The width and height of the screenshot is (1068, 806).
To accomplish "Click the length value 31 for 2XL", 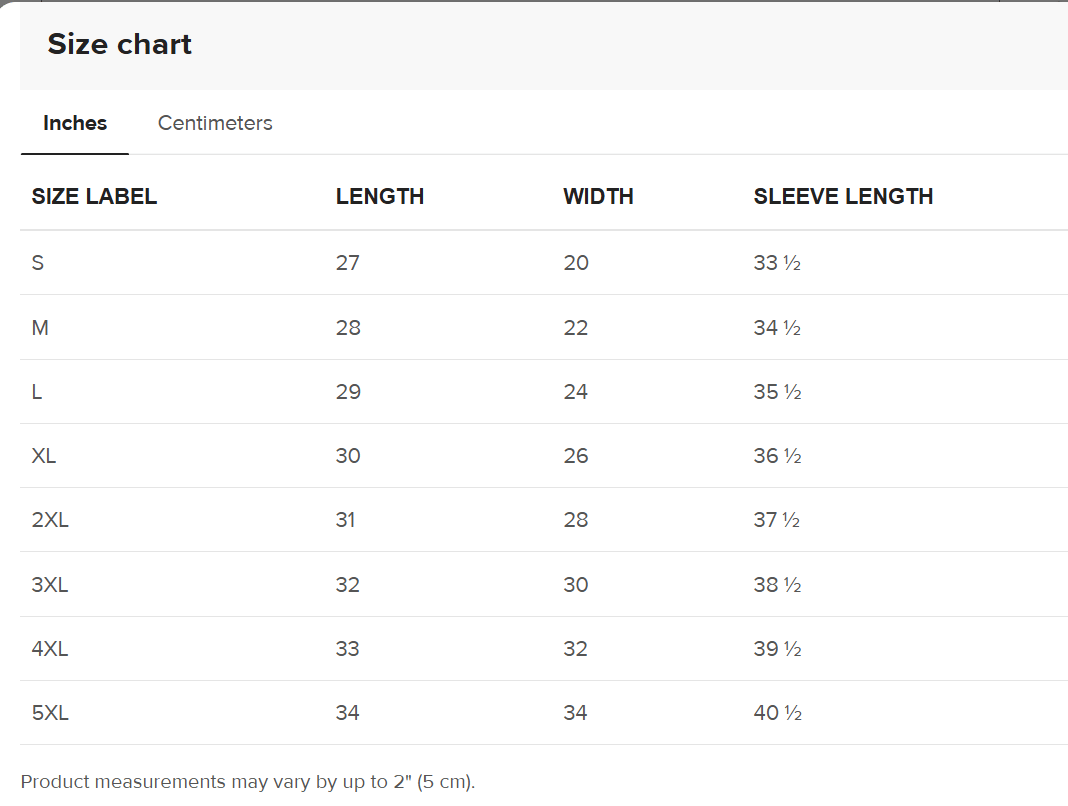I will 346,520.
